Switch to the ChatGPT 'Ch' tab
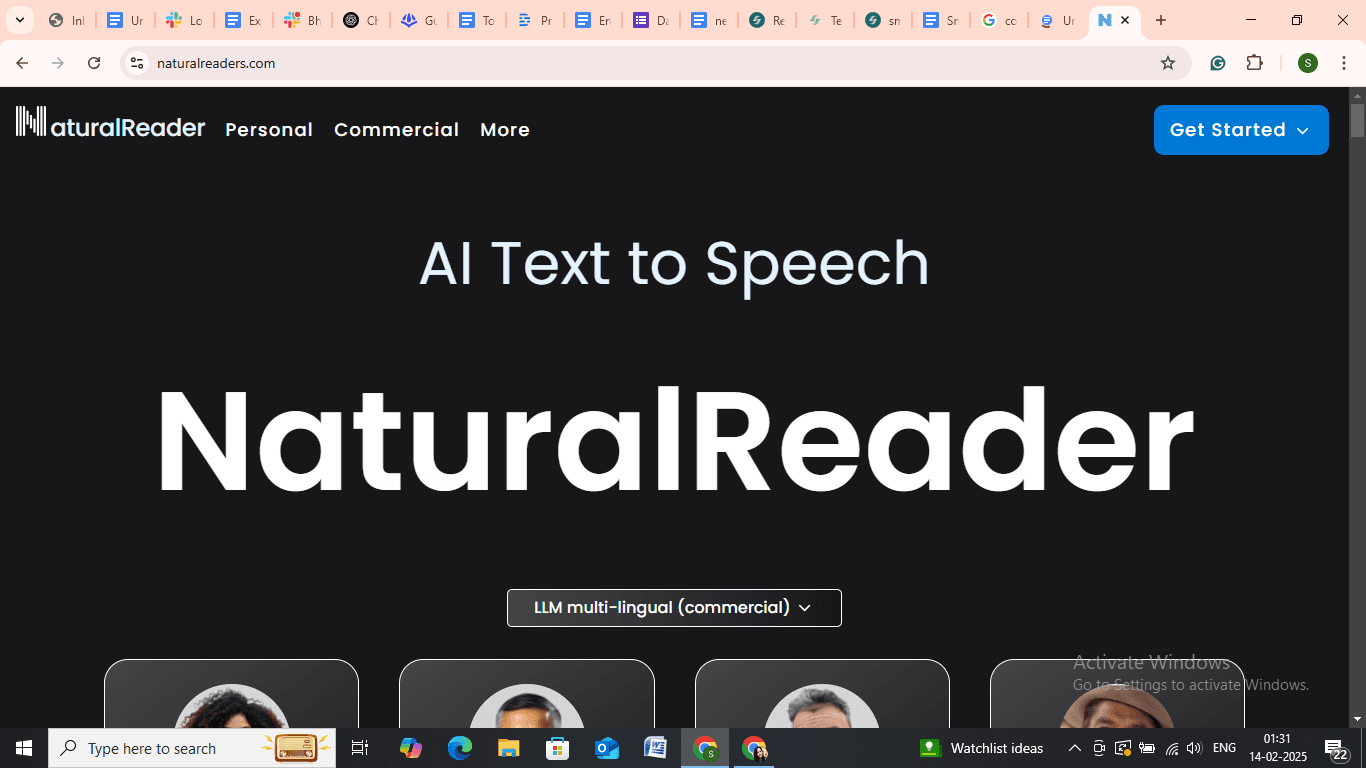The height and width of the screenshot is (768, 1366). pyautogui.click(x=359, y=20)
